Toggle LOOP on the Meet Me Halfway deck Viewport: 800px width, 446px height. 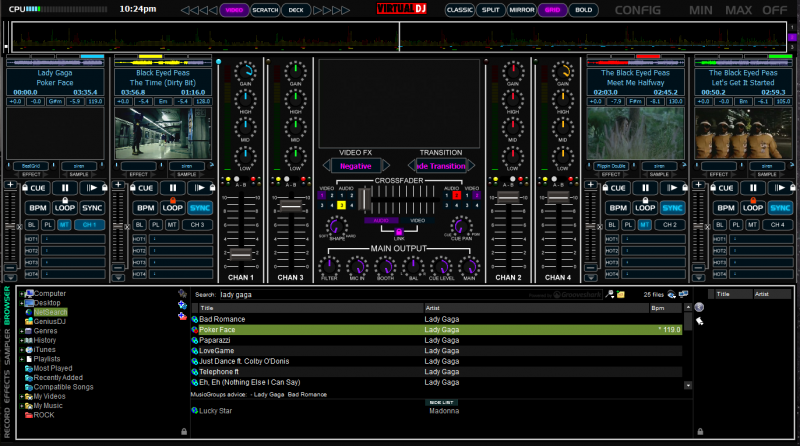[645, 208]
